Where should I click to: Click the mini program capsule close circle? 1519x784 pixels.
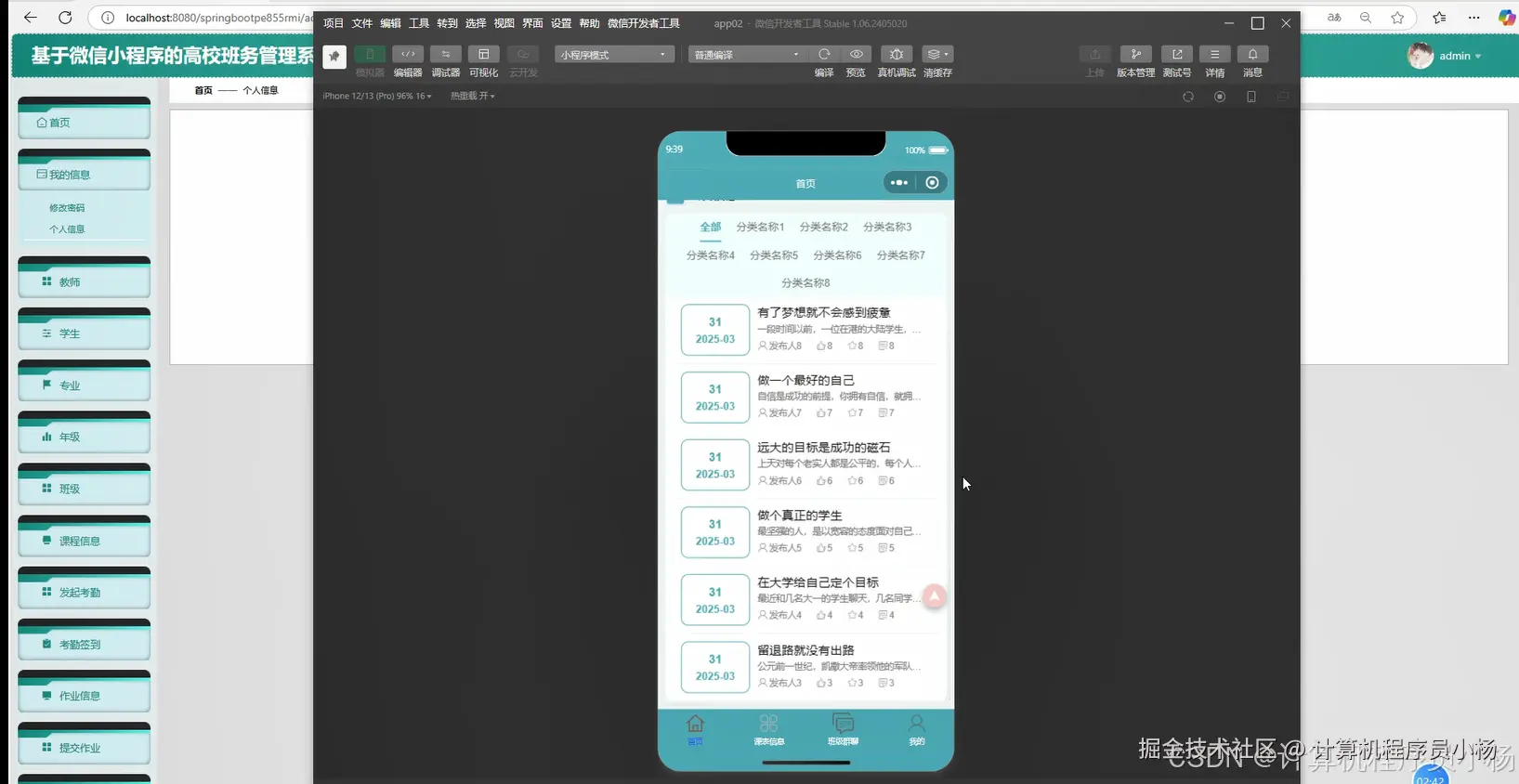pos(932,183)
